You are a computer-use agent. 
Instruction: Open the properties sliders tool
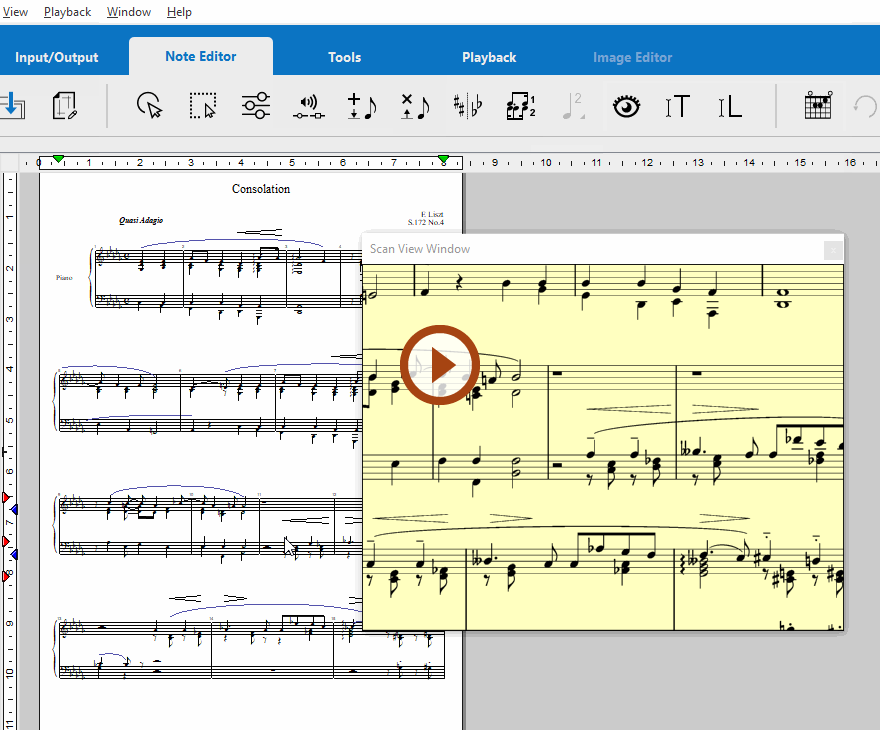255,106
